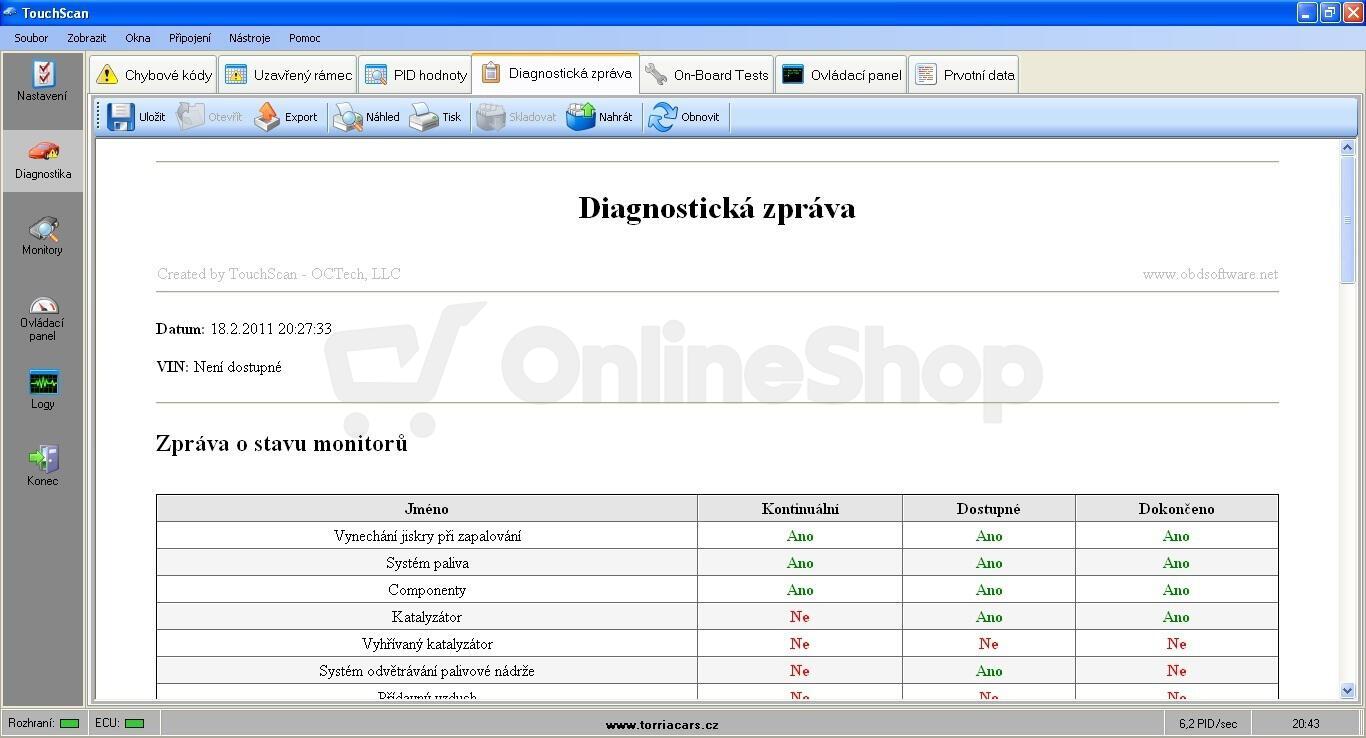Switch to the Chybové kódy tab
This screenshot has height=738, width=1366.
click(x=154, y=75)
